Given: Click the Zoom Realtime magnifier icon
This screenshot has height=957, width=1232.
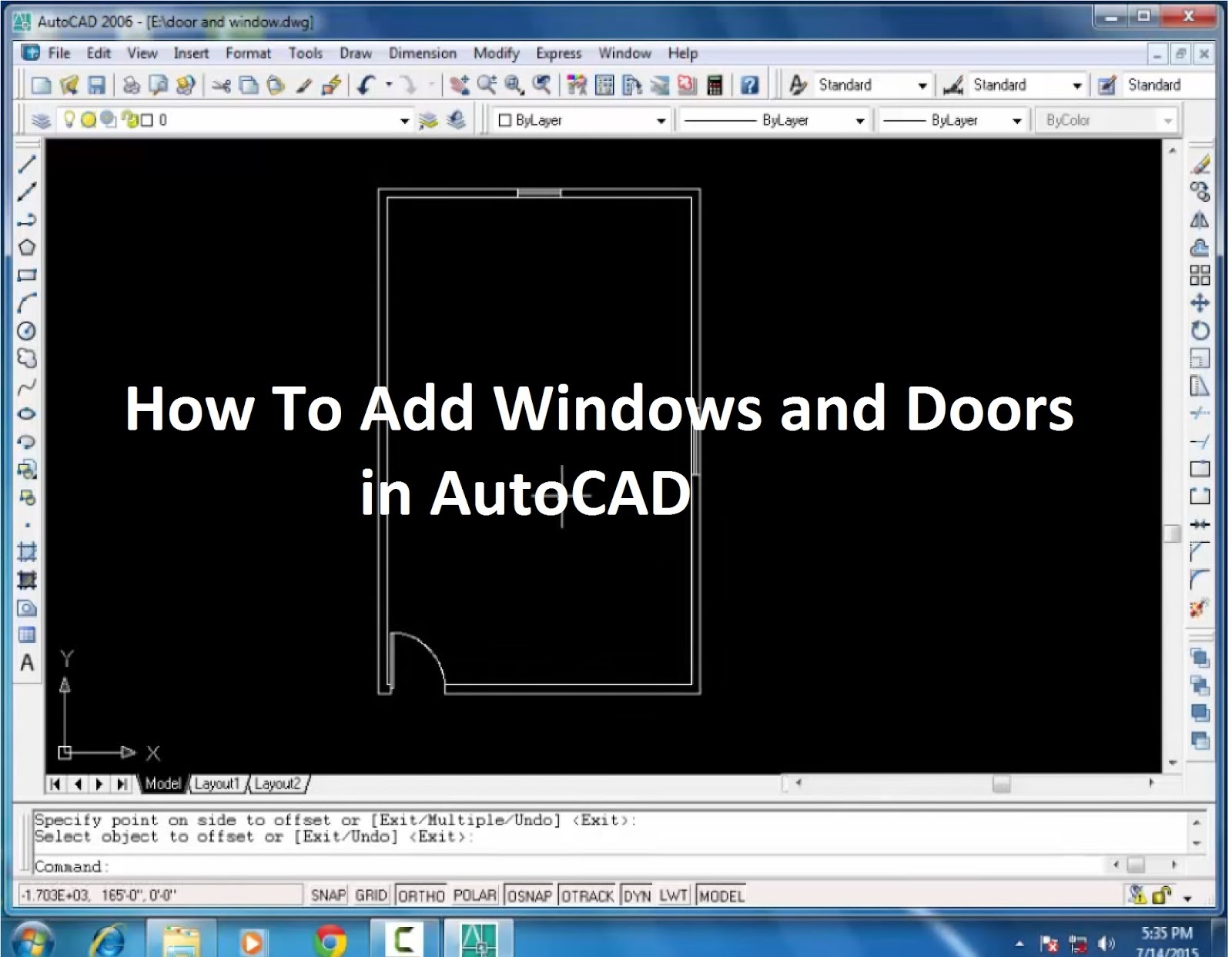Looking at the screenshot, I should tap(486, 85).
